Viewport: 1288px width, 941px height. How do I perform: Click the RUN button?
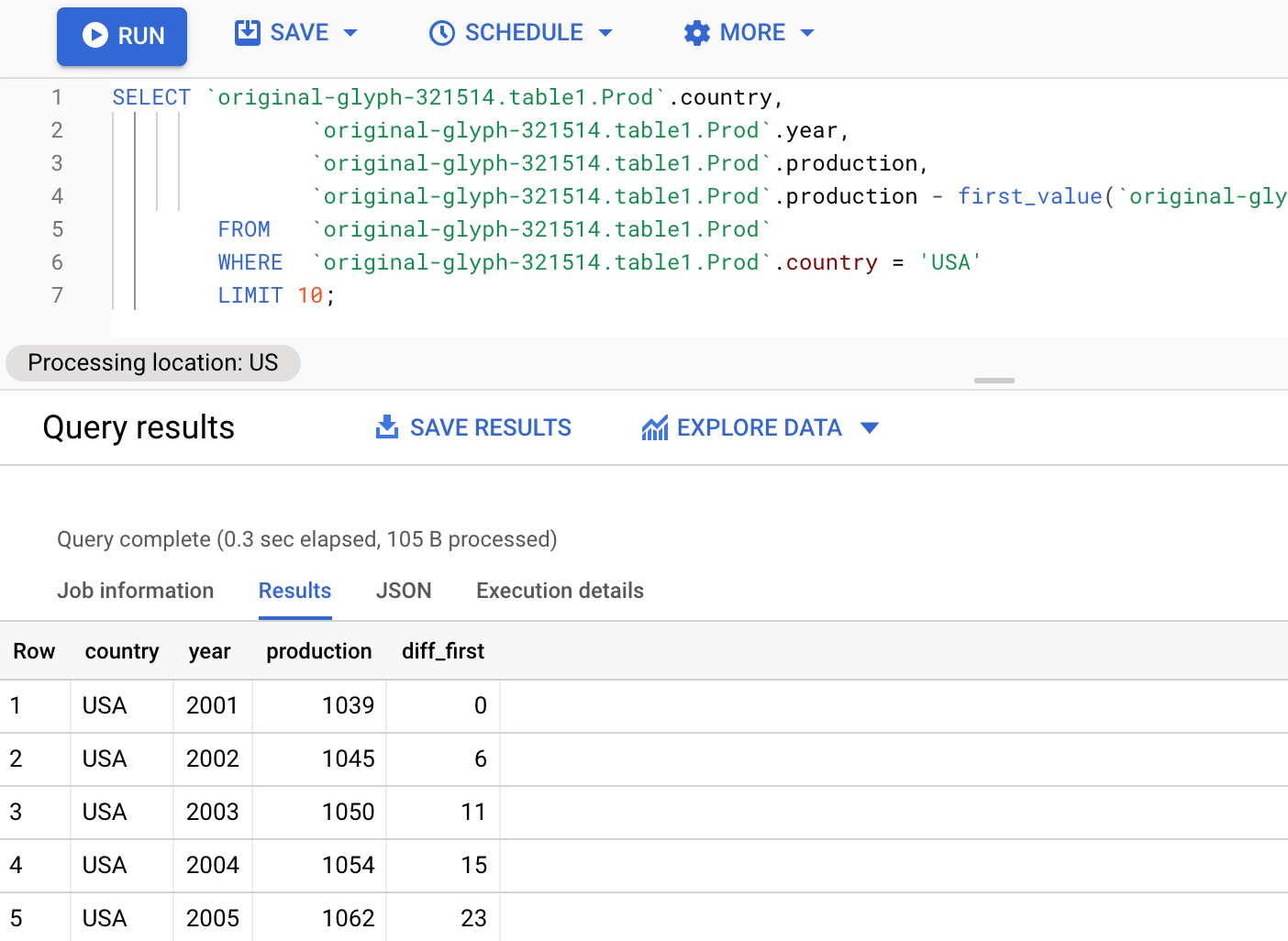coord(121,36)
